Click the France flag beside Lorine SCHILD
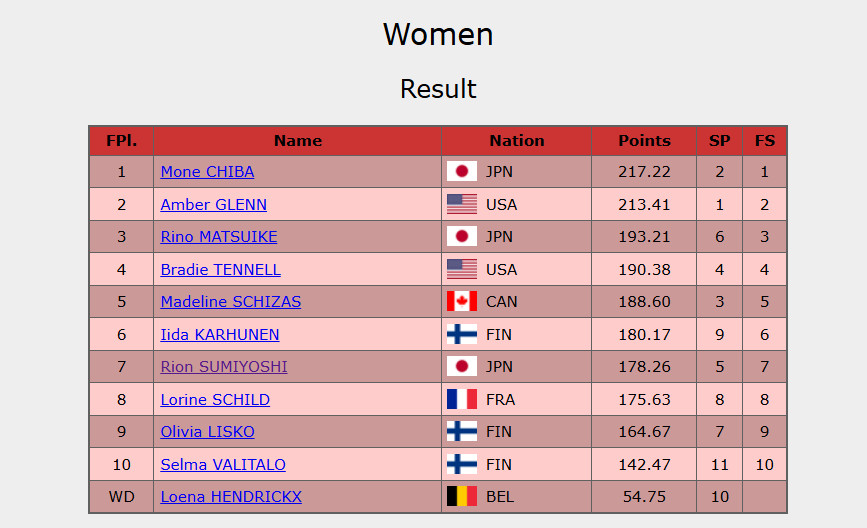Image resolution: width=867 pixels, height=528 pixels. pyautogui.click(x=461, y=399)
